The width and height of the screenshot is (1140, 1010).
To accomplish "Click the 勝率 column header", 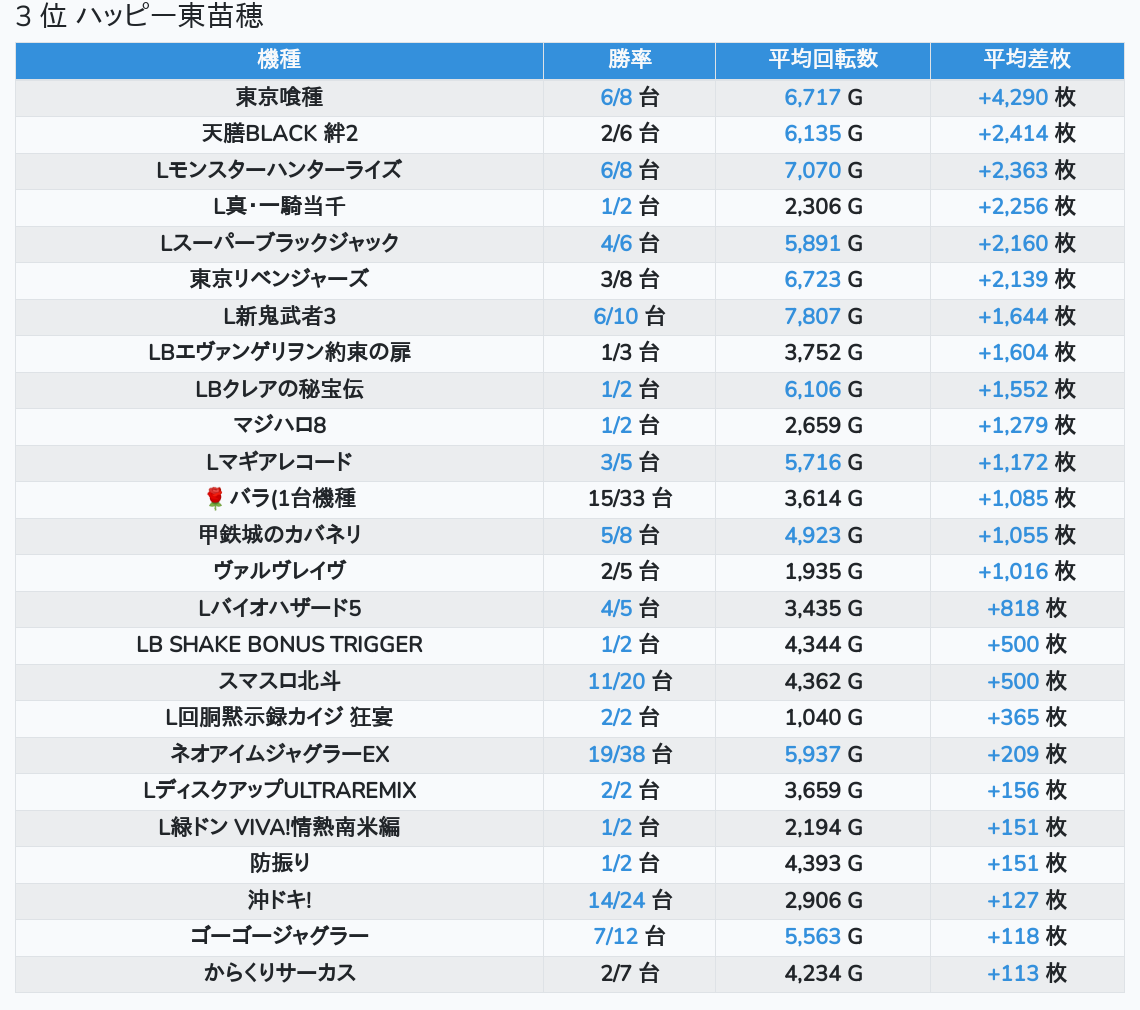I will click(x=629, y=59).
